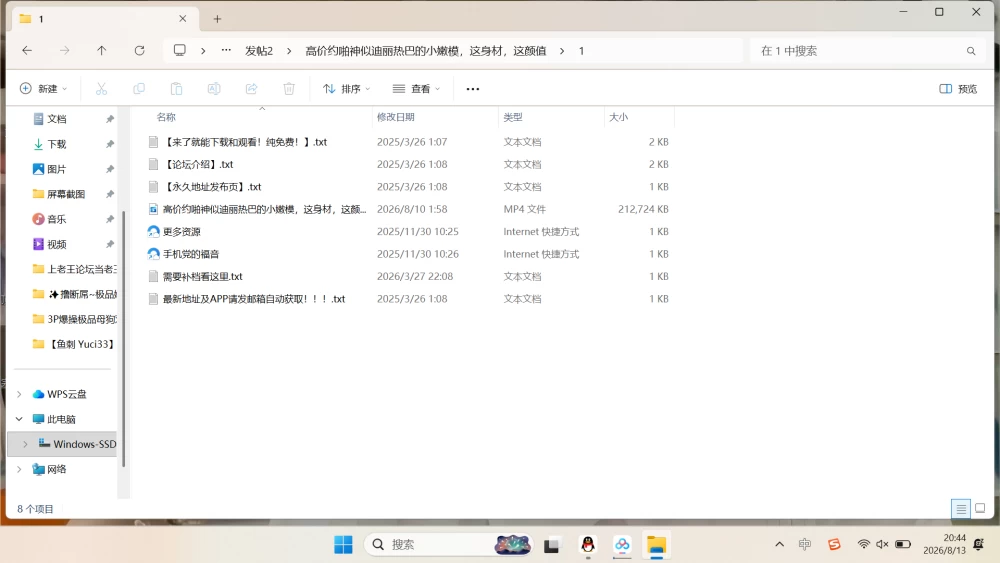
Task: Expand the Windows-SSD drive node
Action: 26,444
